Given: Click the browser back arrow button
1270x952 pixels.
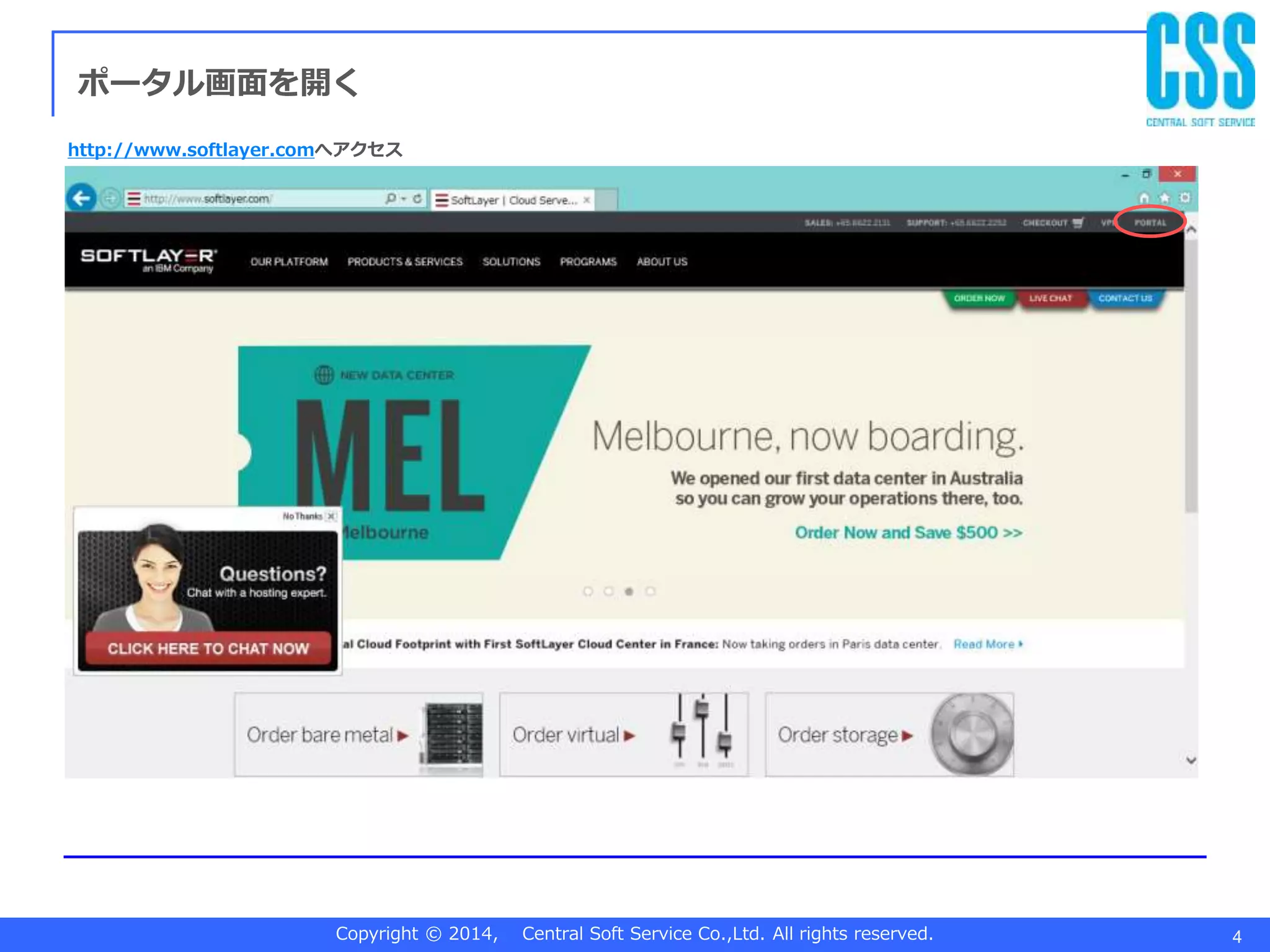Looking at the screenshot, I should pos(81,198).
